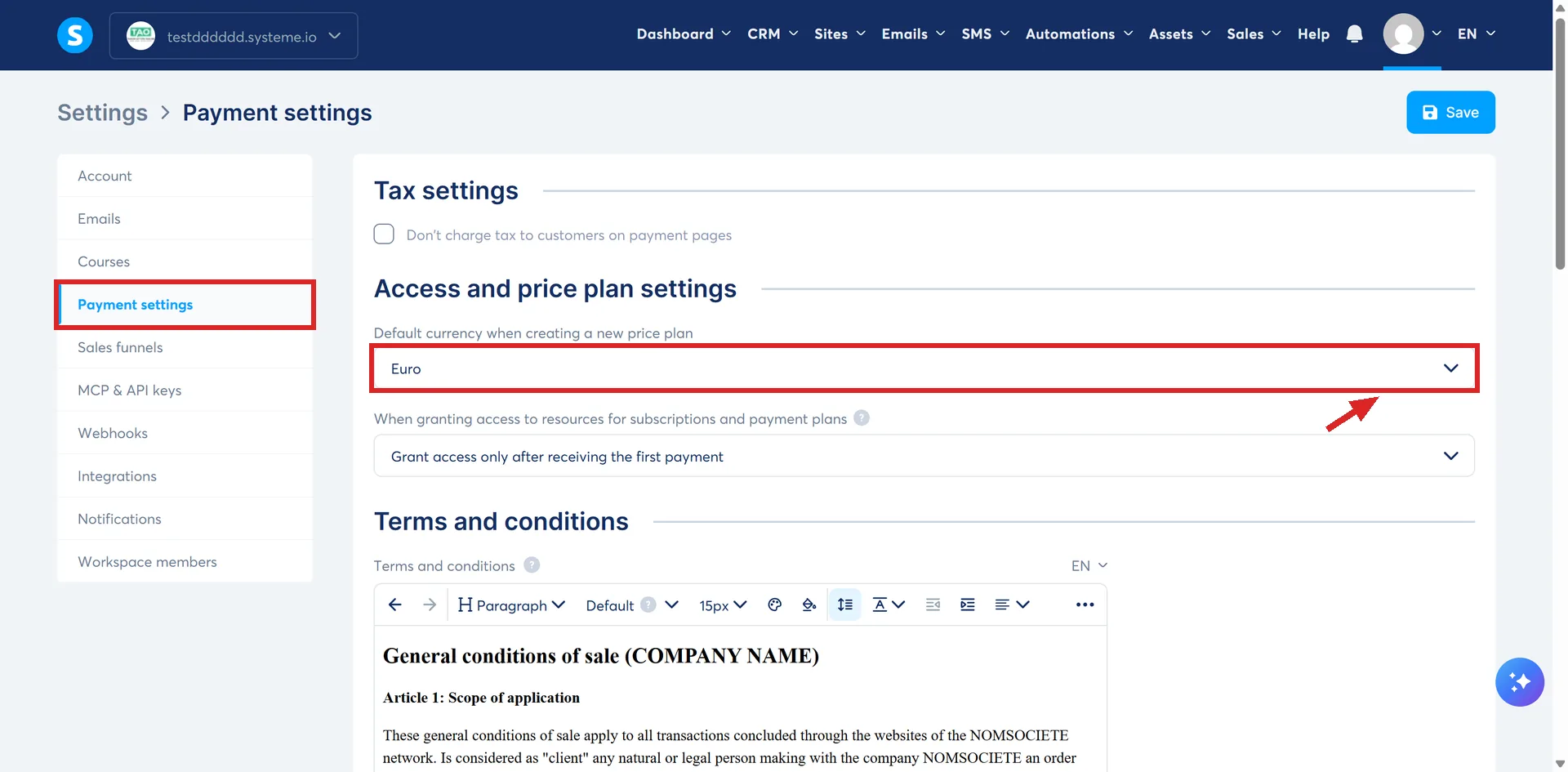Screen dimensions: 1568x772
Task: Open the user avatar menu
Action: pos(1411,33)
